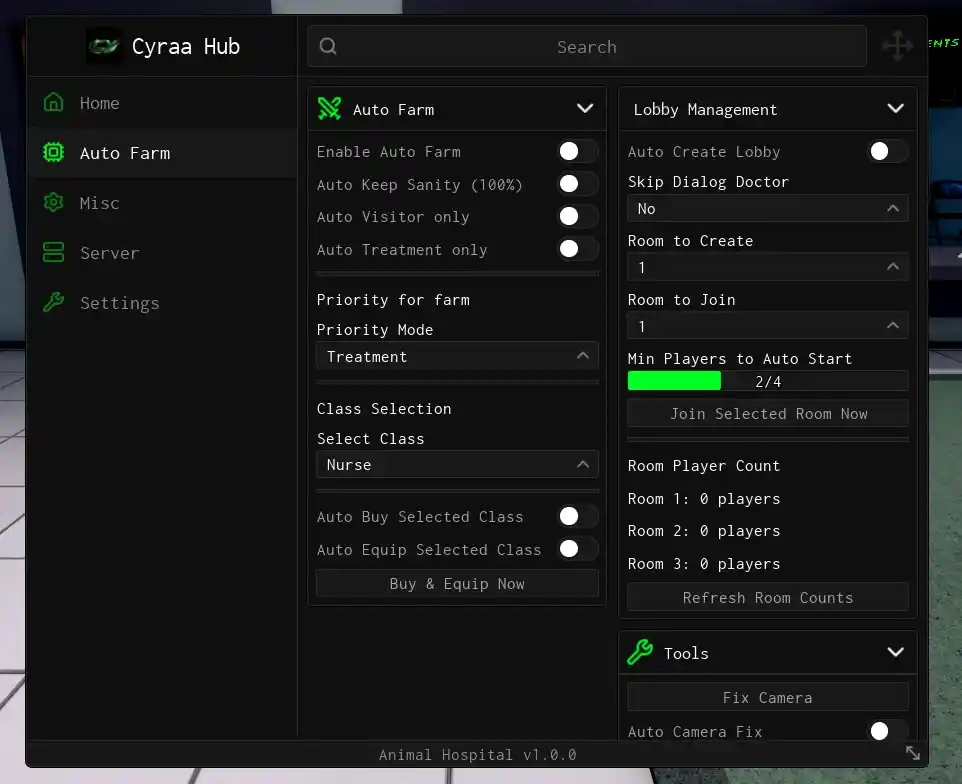Viewport: 962px width, 784px height.
Task: Turn on Auto Create Lobby
Action: pos(888,152)
